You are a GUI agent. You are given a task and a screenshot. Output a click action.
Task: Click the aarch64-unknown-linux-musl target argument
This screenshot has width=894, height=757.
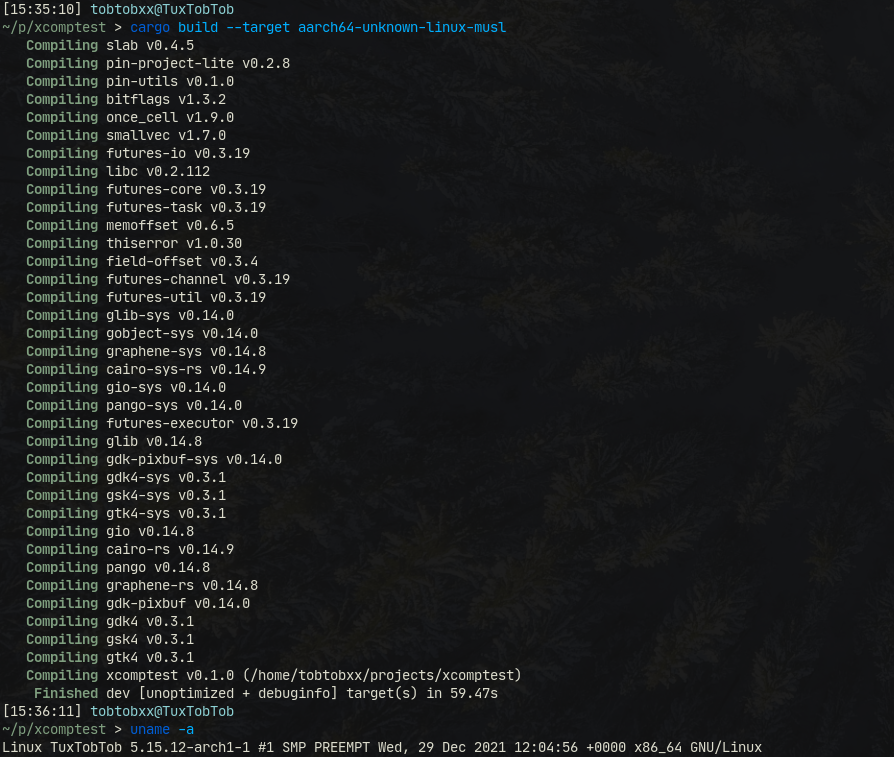[401, 27]
